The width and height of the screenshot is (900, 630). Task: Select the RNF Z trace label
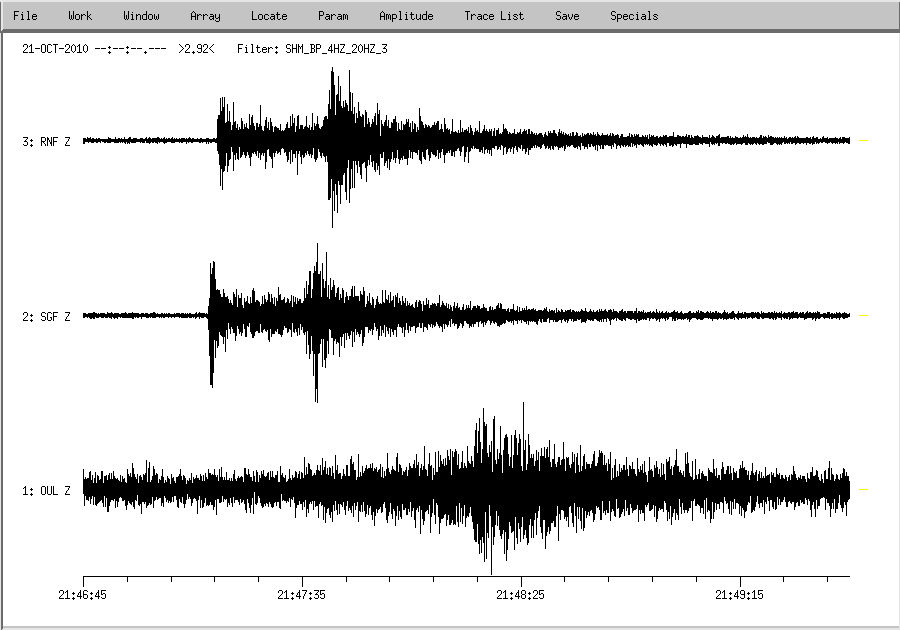coord(46,142)
